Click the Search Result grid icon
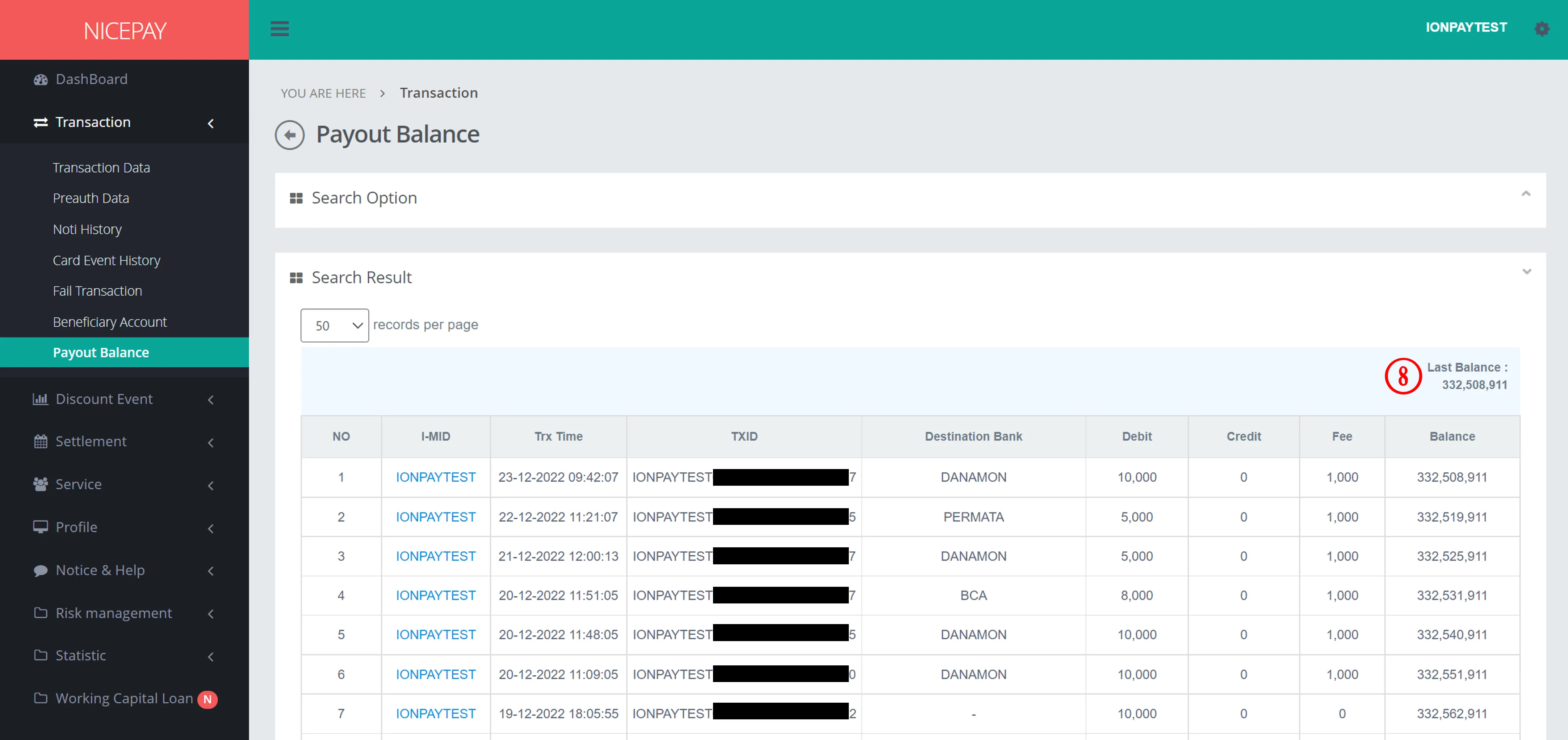1568x740 pixels. (297, 278)
